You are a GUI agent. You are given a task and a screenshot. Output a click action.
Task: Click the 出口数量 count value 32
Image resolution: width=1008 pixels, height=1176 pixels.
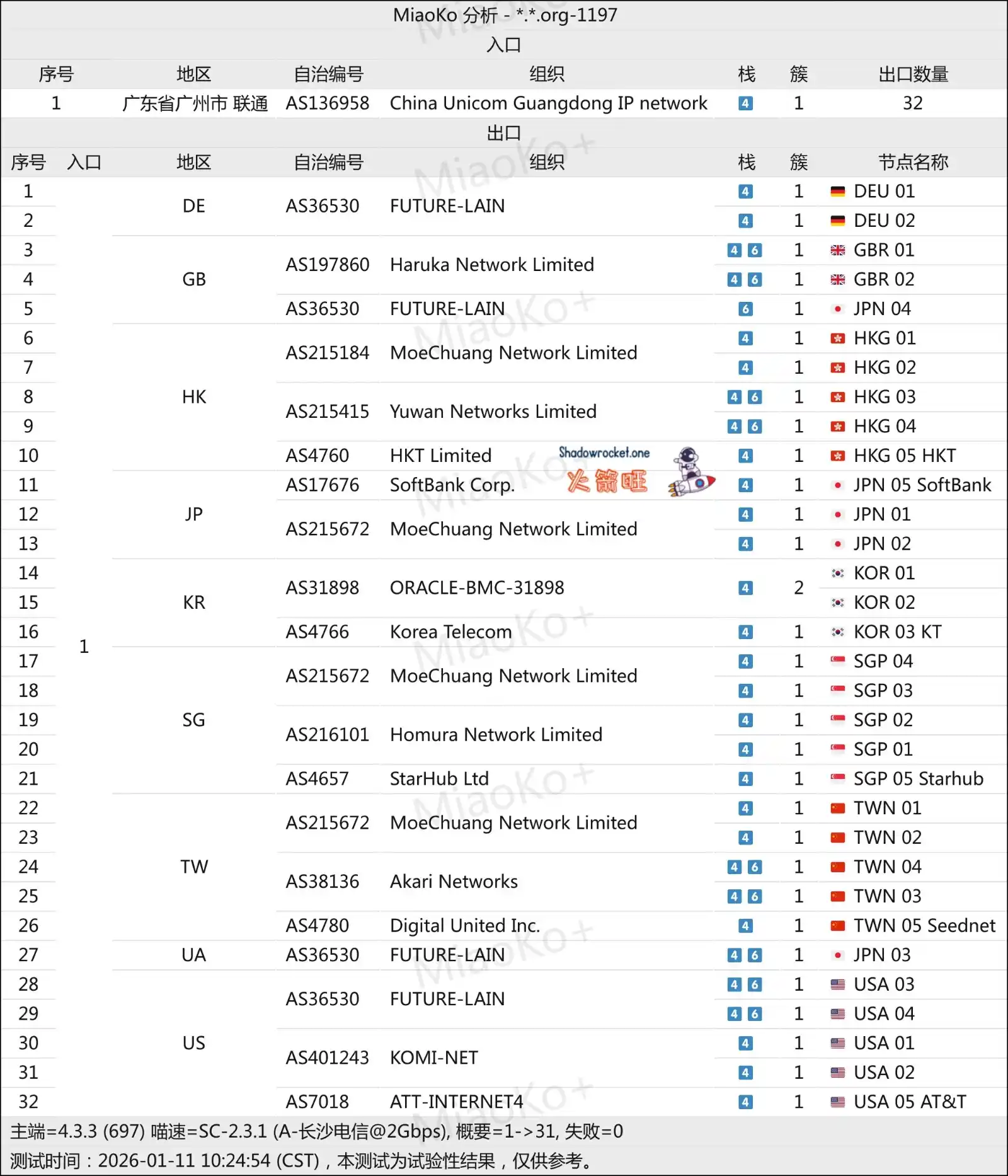pos(913,103)
